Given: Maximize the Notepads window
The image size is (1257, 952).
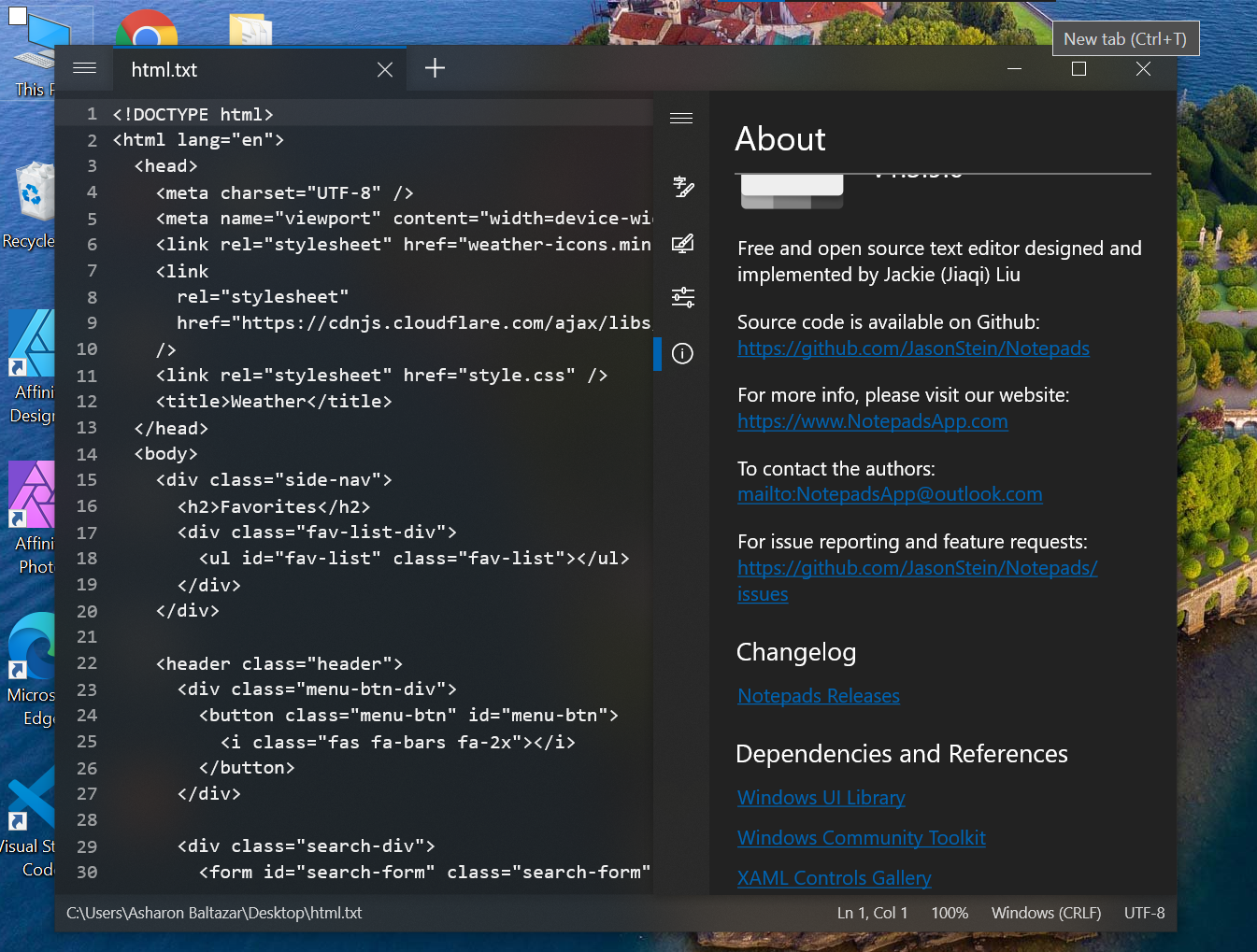Looking at the screenshot, I should click(x=1078, y=68).
